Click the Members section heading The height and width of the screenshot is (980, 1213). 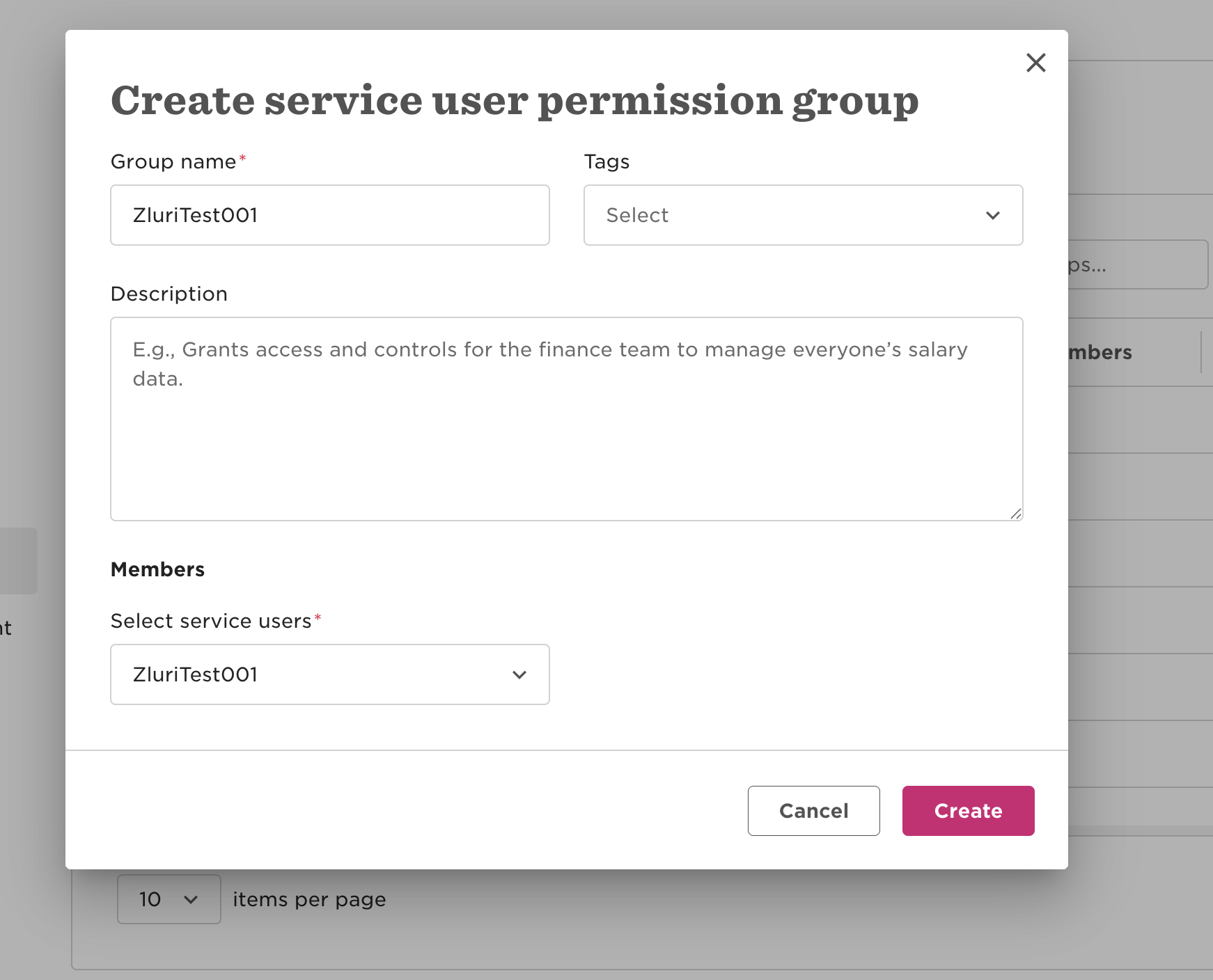click(157, 569)
